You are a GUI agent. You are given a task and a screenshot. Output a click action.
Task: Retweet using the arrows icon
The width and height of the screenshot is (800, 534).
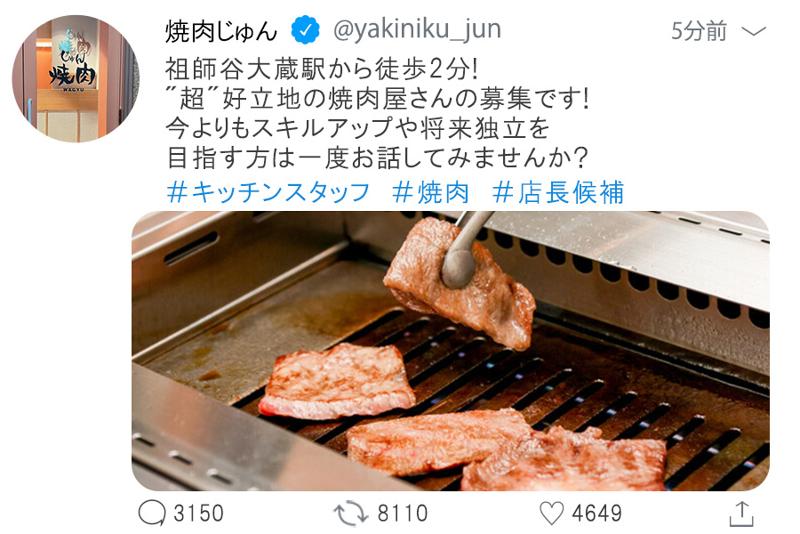click(351, 514)
